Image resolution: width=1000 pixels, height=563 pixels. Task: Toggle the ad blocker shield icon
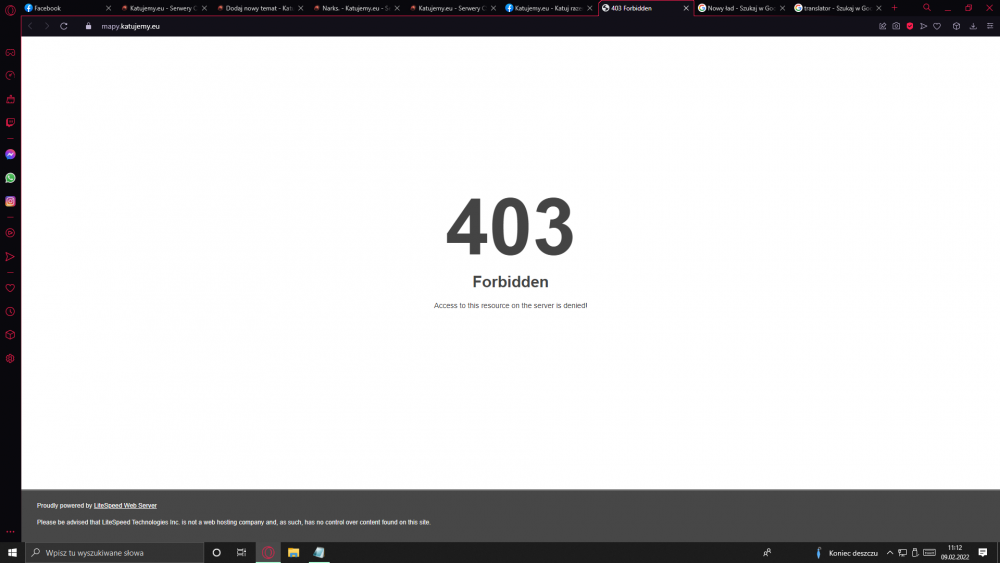pos(910,26)
